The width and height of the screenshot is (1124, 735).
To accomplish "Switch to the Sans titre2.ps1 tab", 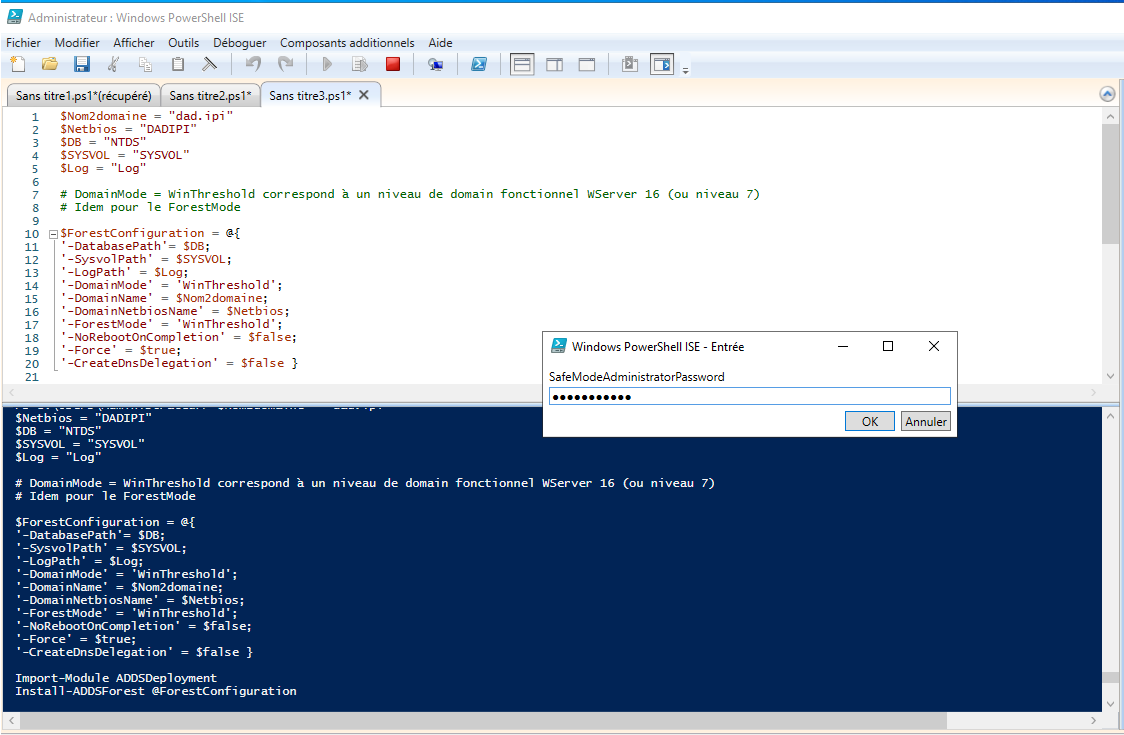I will point(210,95).
